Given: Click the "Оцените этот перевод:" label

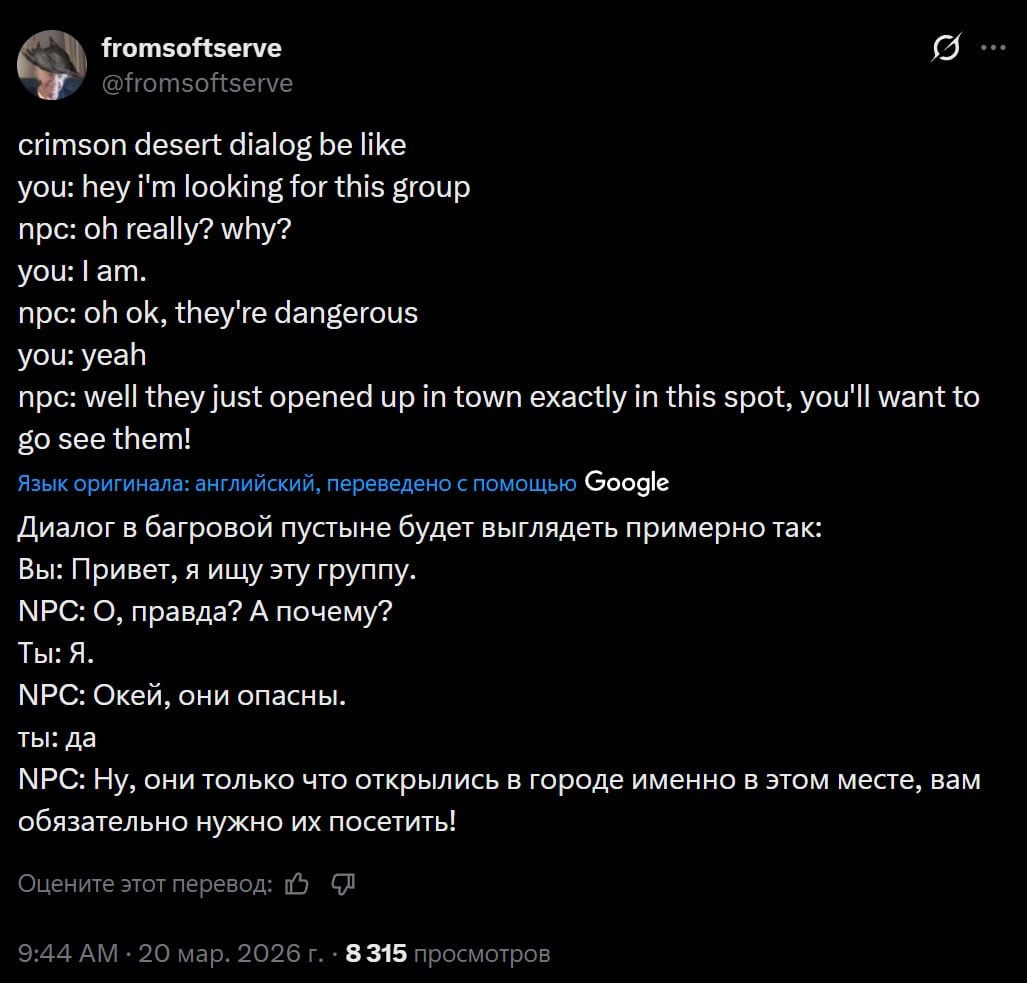Looking at the screenshot, I should (145, 883).
